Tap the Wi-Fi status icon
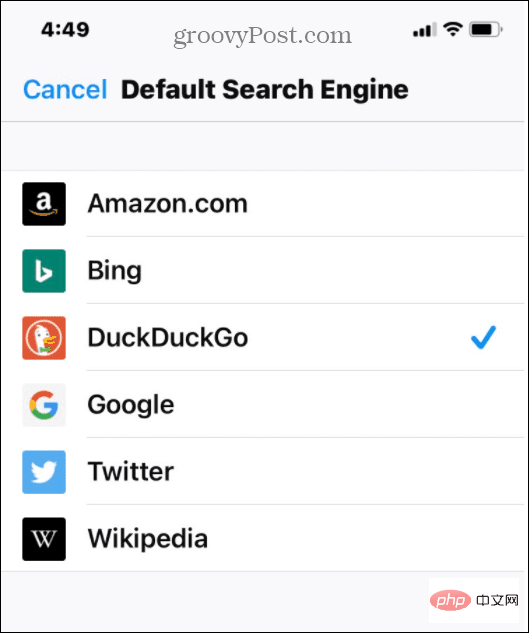The image size is (529, 633). [453, 29]
